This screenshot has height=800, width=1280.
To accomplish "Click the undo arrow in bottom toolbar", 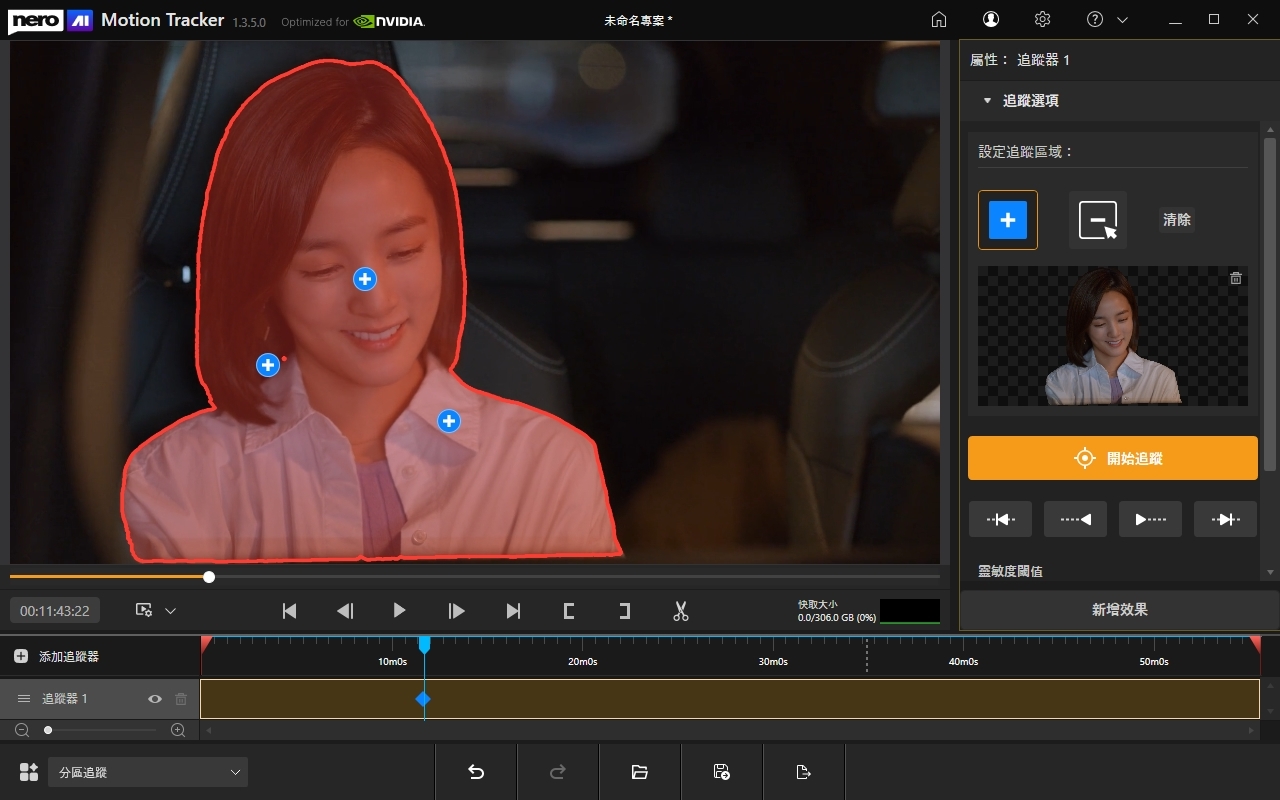I will pos(476,772).
